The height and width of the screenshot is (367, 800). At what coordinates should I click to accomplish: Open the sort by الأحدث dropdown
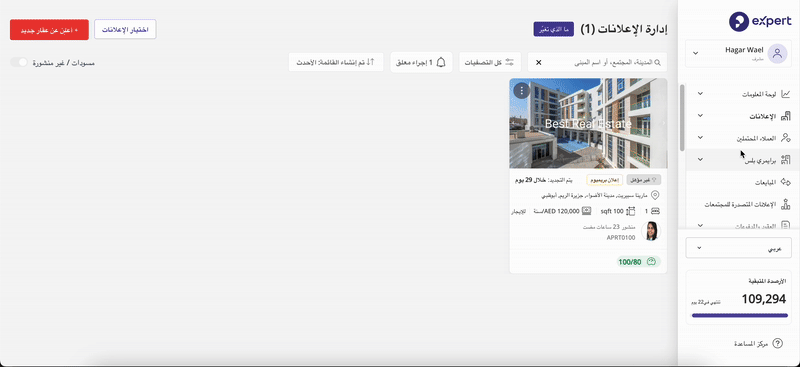click(x=336, y=62)
